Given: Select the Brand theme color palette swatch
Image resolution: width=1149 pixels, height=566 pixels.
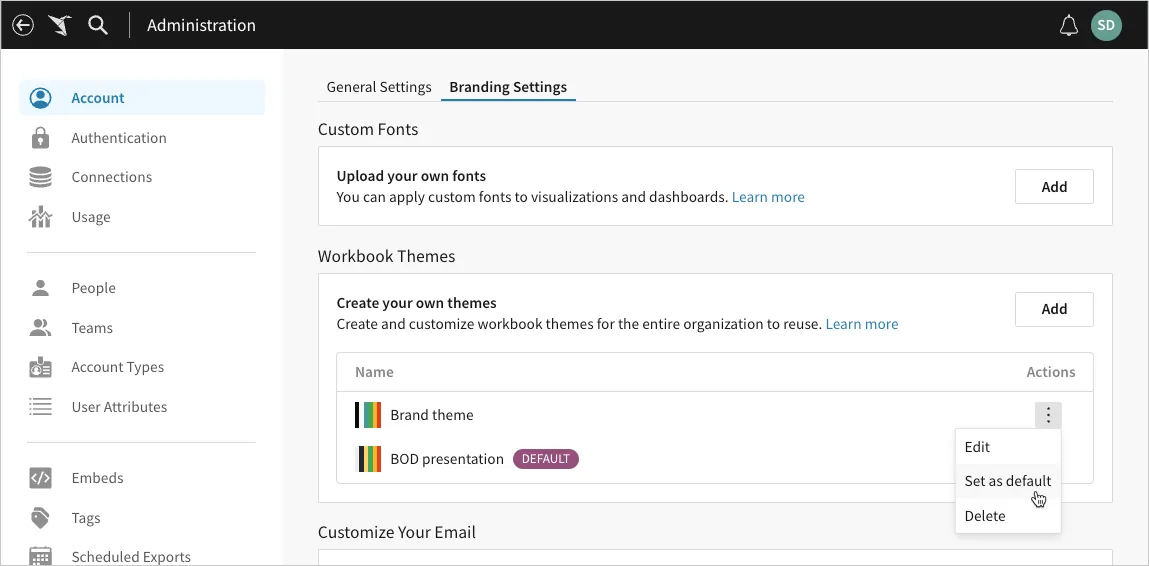Looking at the screenshot, I should (x=368, y=415).
